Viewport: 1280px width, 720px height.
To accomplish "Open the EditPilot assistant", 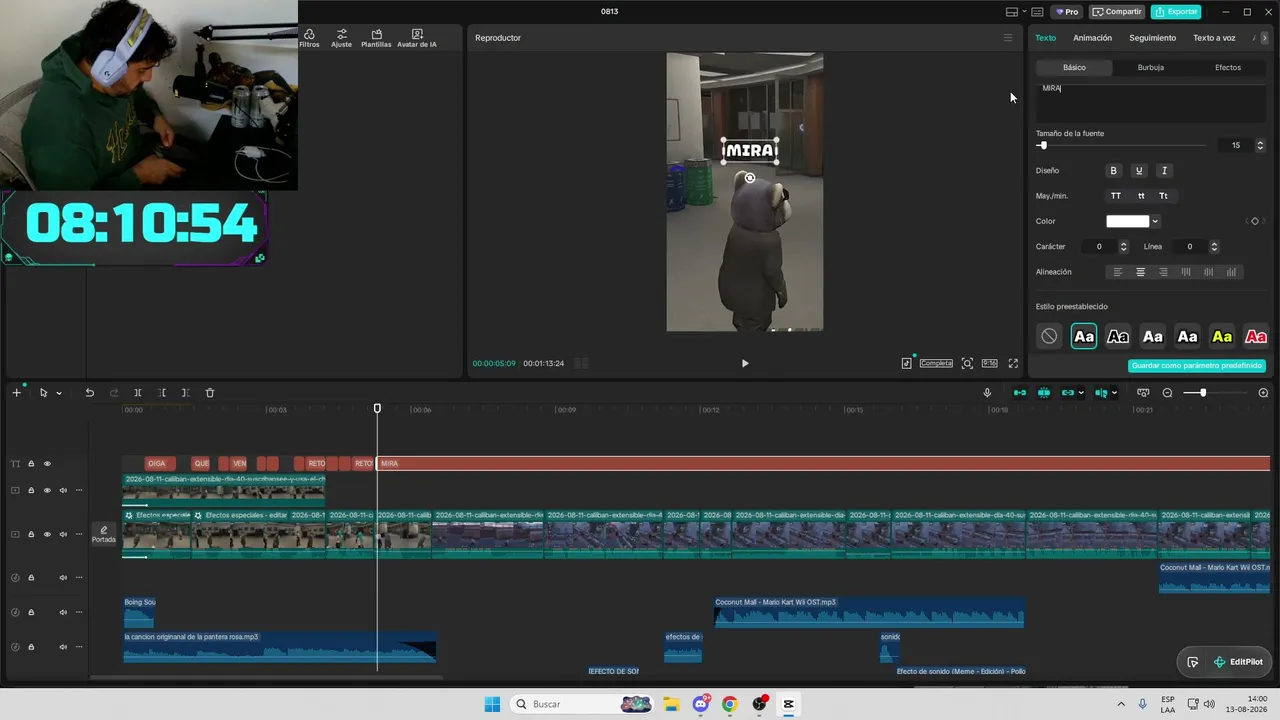I will point(1238,662).
